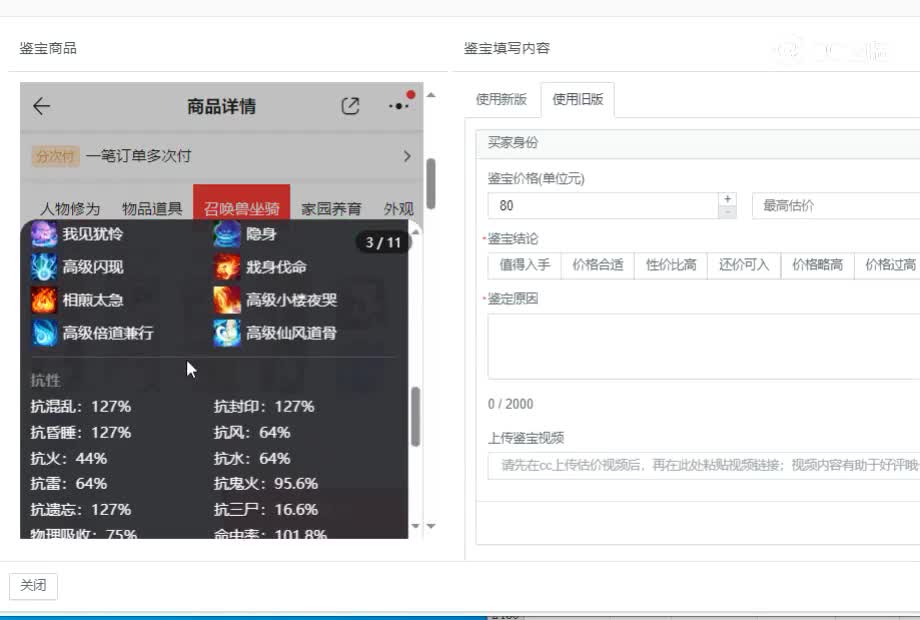This screenshot has height=620, width=920.
Task: Select the 高级仙风道骨 skill icon
Action: pos(227,333)
